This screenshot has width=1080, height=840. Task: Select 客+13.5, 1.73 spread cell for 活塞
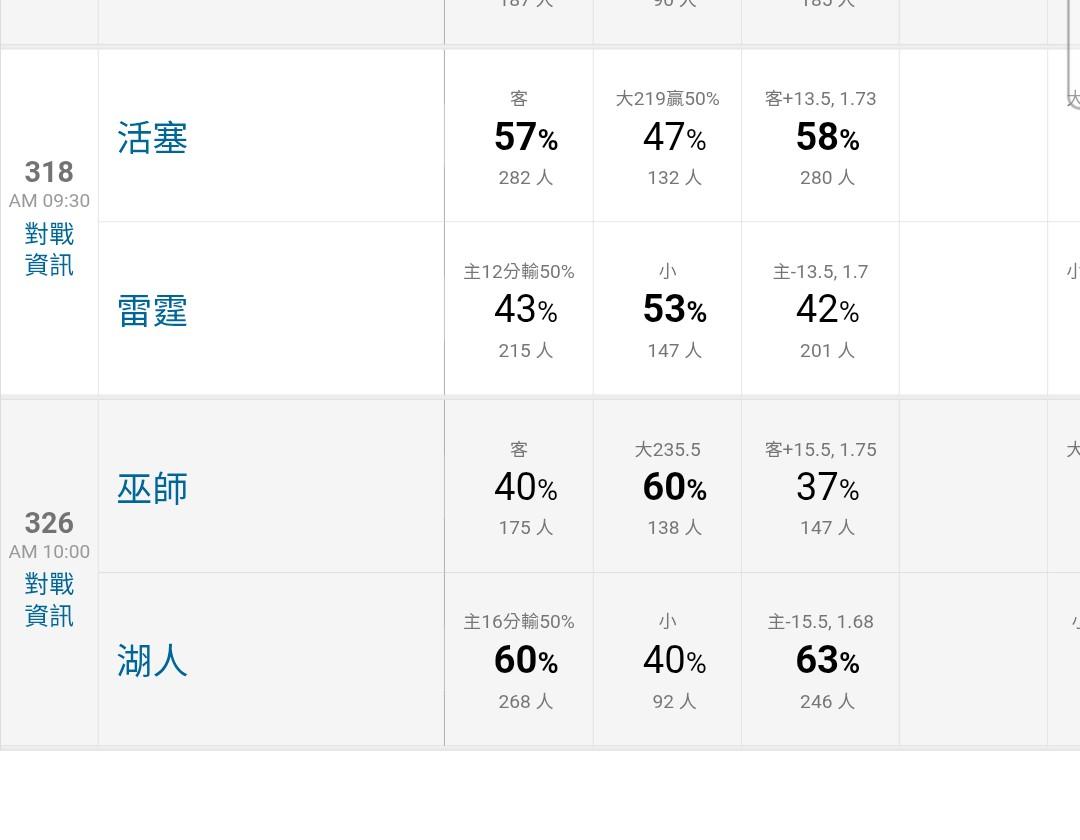point(820,137)
